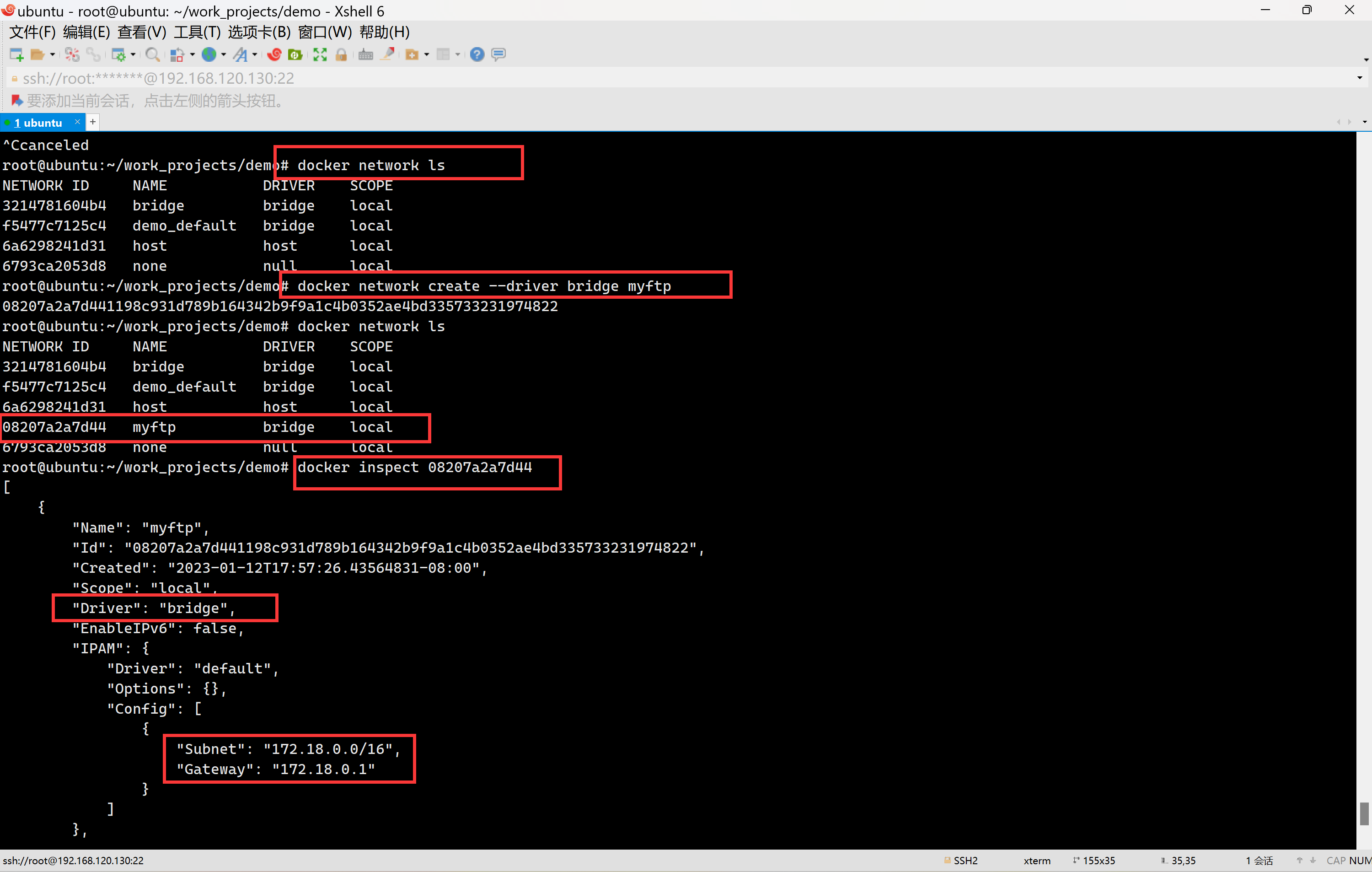Expand the layout grid dropdown arrow
The width and height of the screenshot is (1372, 872).
[457, 55]
